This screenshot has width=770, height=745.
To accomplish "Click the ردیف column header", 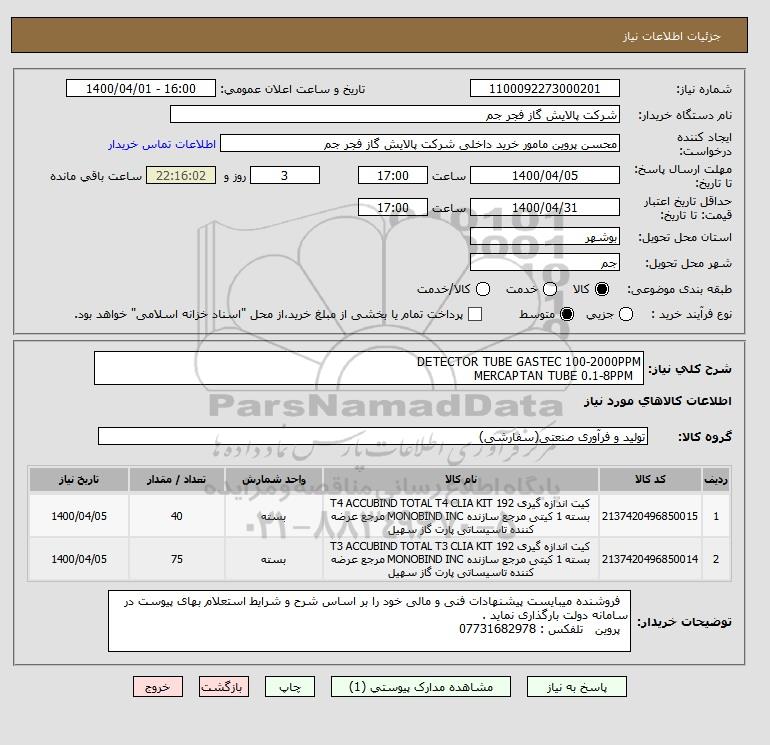I will 716,479.
